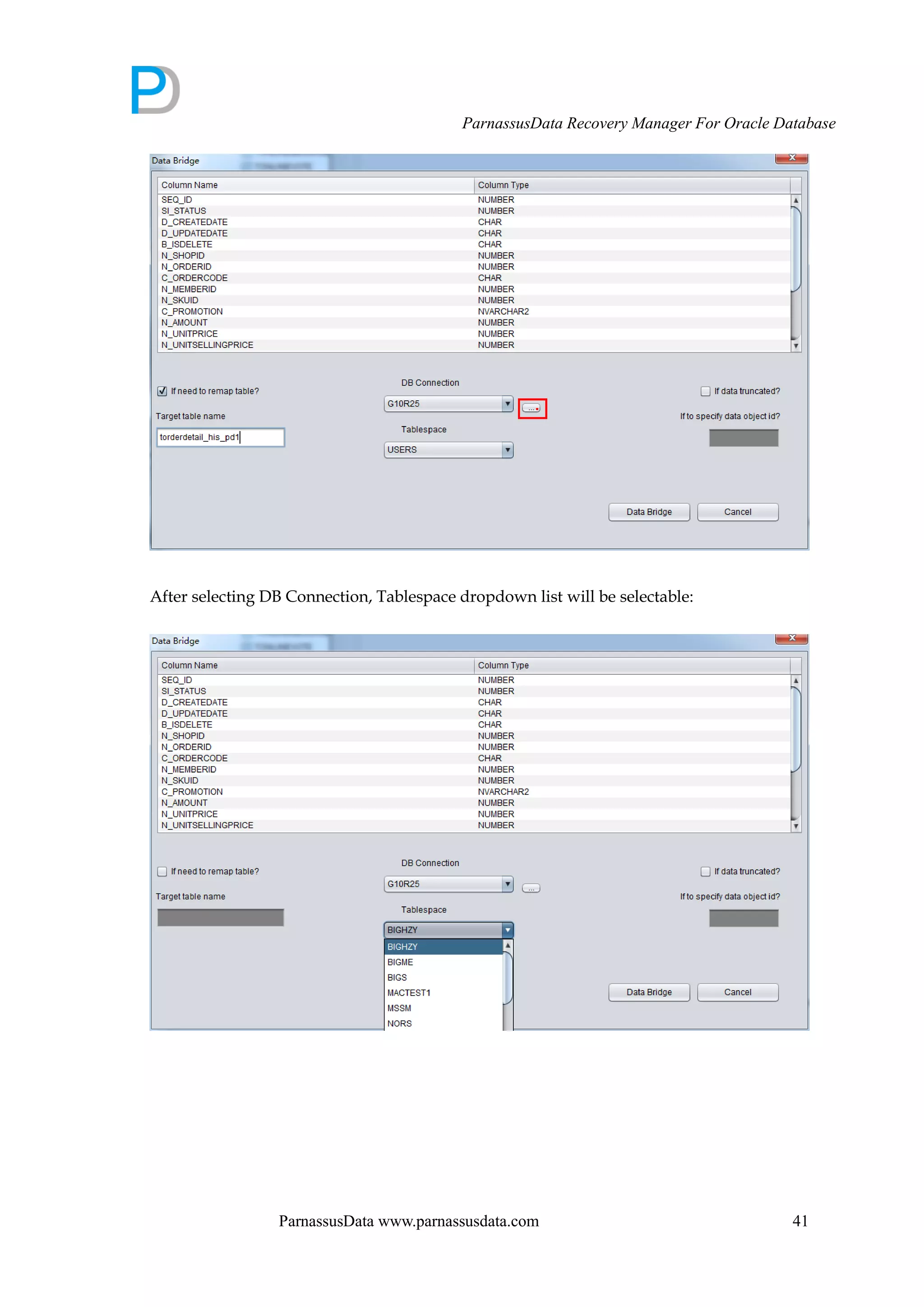The height and width of the screenshot is (1307, 924).
Task: Select N_SKUID row in lower dialog
Action: [474, 781]
